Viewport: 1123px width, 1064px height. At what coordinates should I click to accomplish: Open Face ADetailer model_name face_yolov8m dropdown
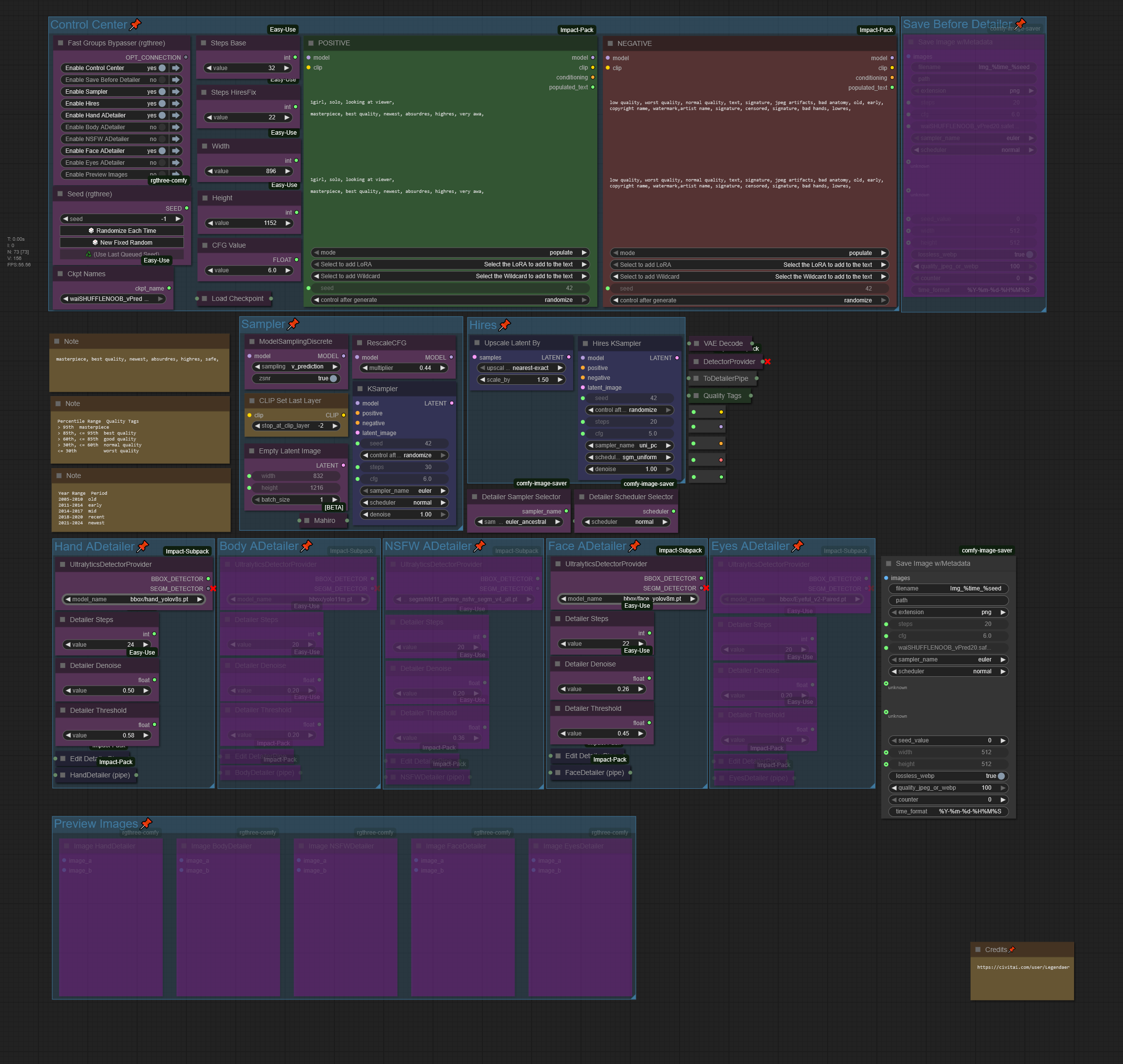coord(628,599)
